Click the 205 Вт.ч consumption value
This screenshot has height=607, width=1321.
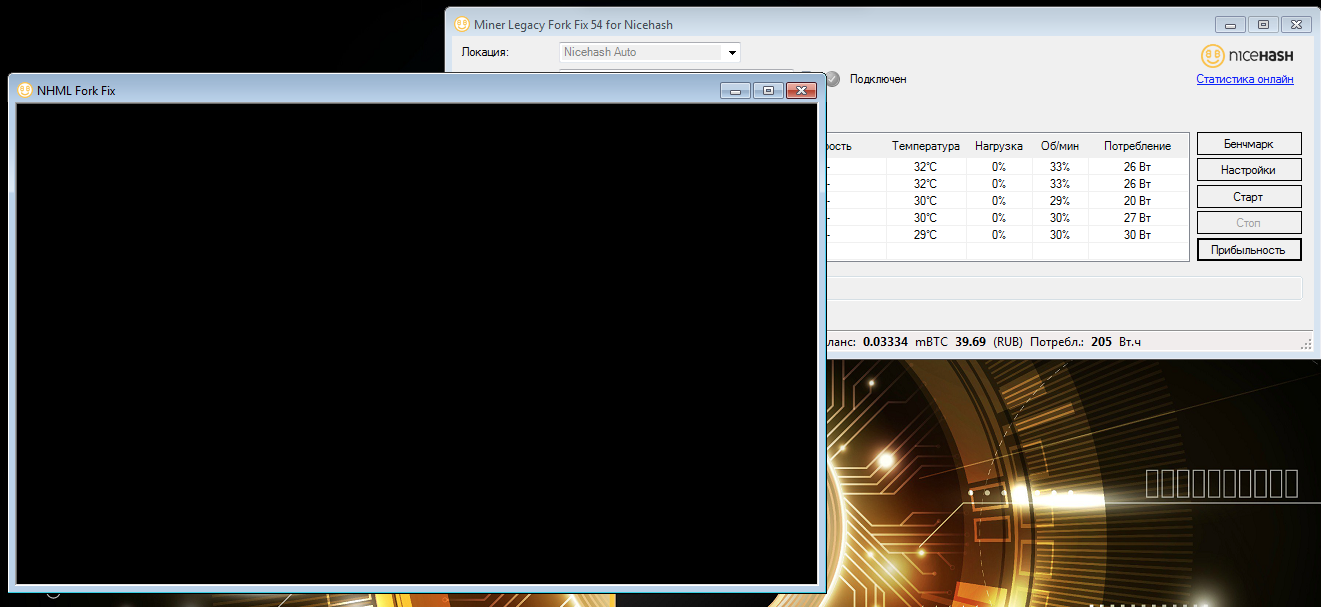click(x=1101, y=342)
